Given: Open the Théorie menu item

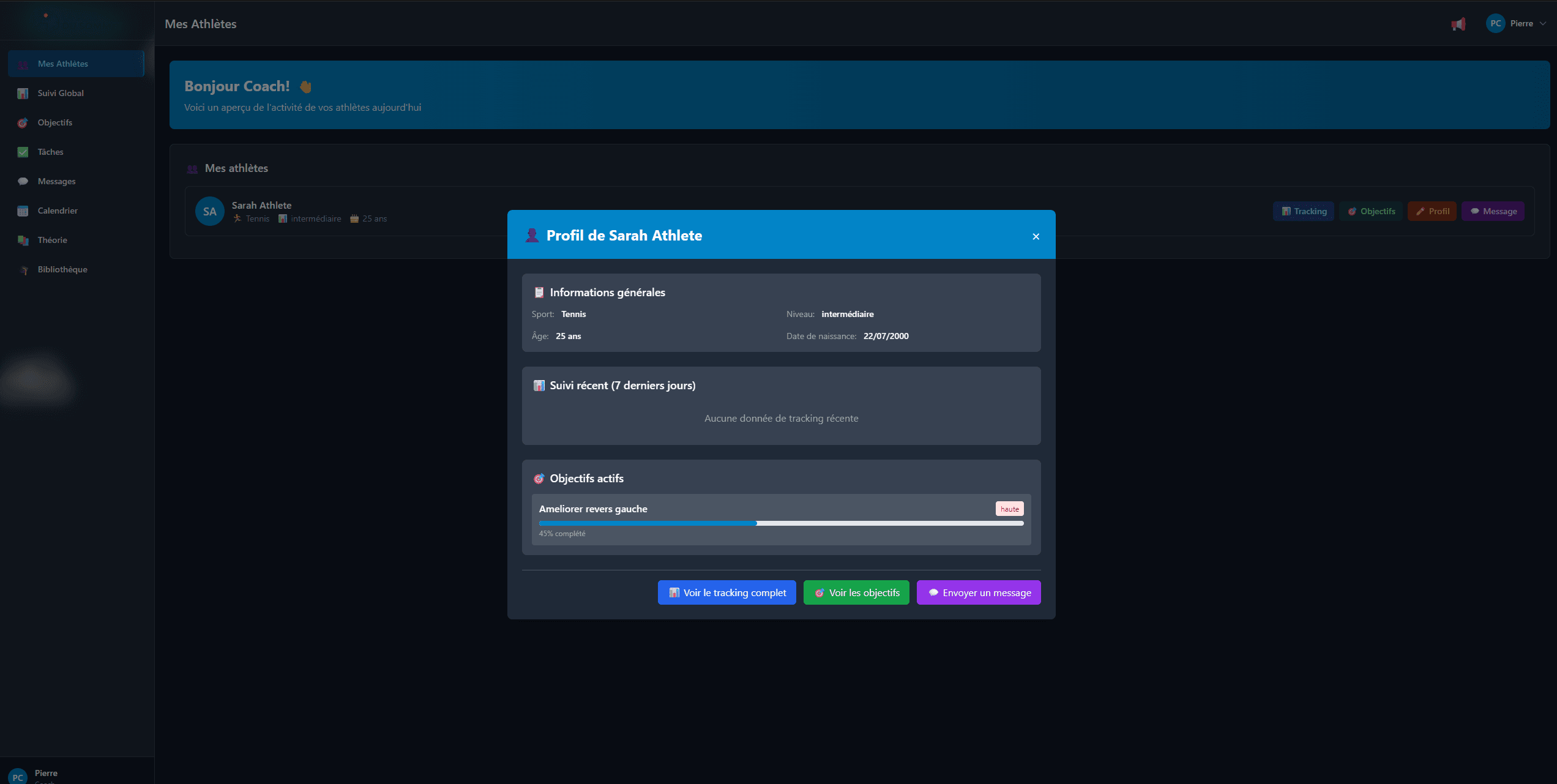Looking at the screenshot, I should click(x=52, y=241).
